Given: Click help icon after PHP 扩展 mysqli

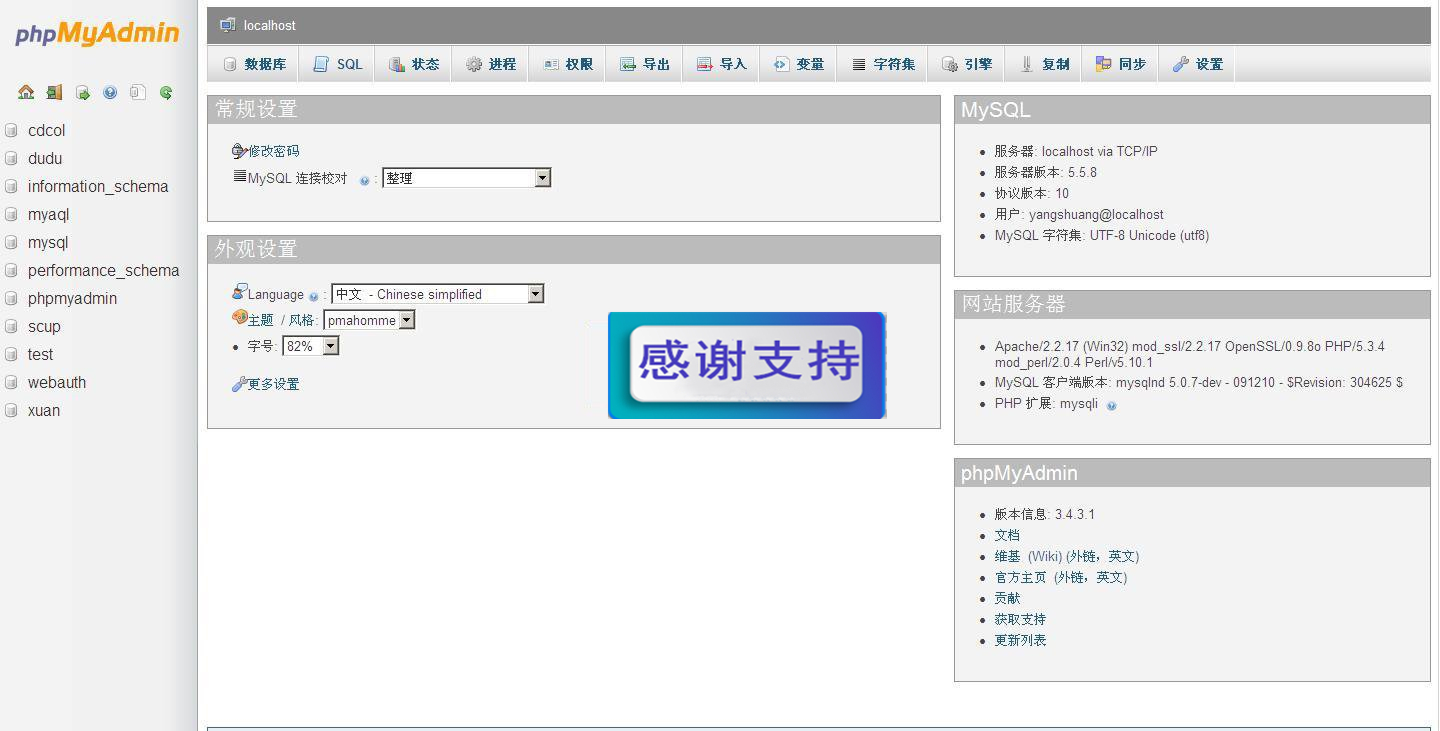Looking at the screenshot, I should point(1111,405).
